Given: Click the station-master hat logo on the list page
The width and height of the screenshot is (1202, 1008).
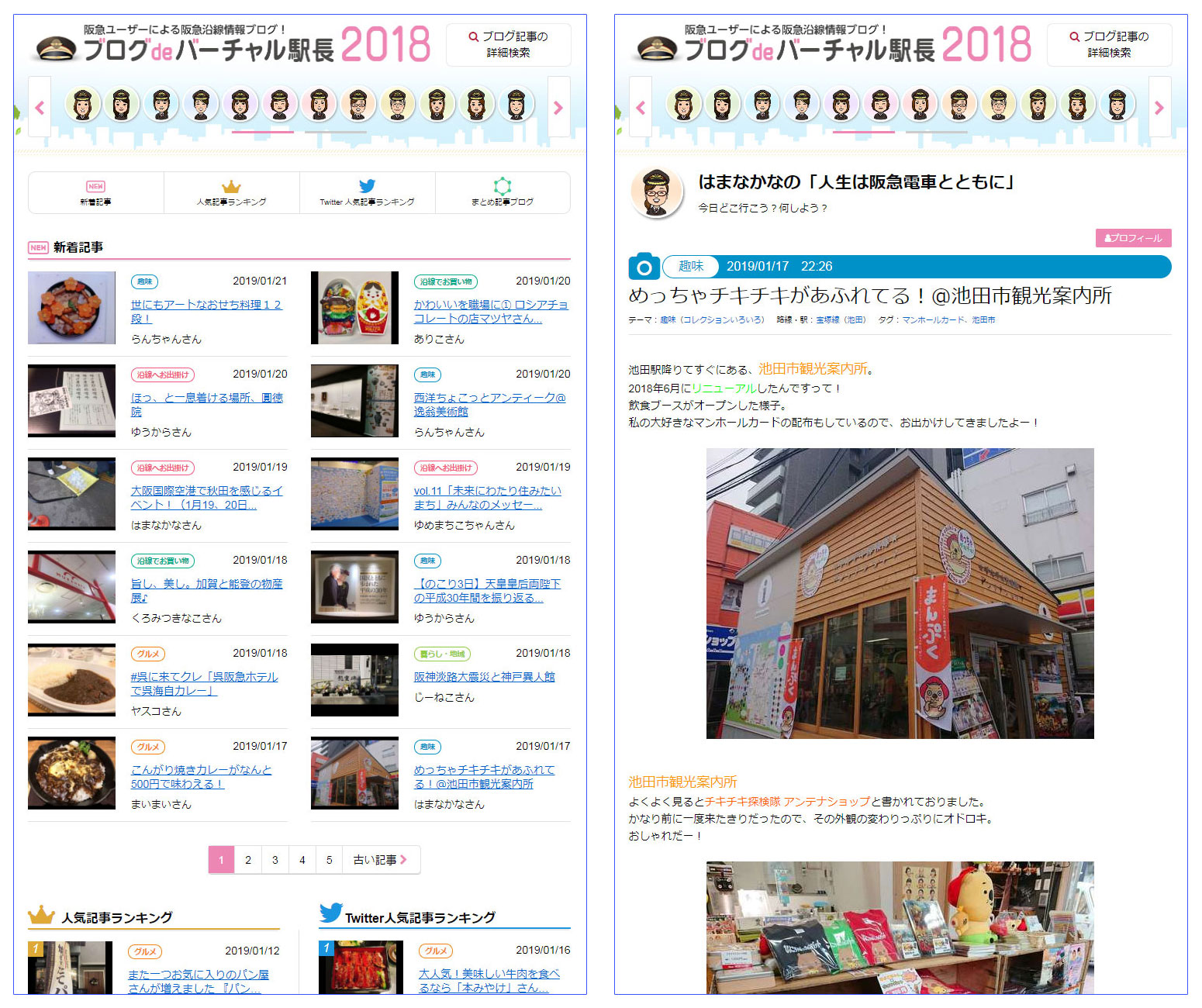Looking at the screenshot, I should 56,49.
